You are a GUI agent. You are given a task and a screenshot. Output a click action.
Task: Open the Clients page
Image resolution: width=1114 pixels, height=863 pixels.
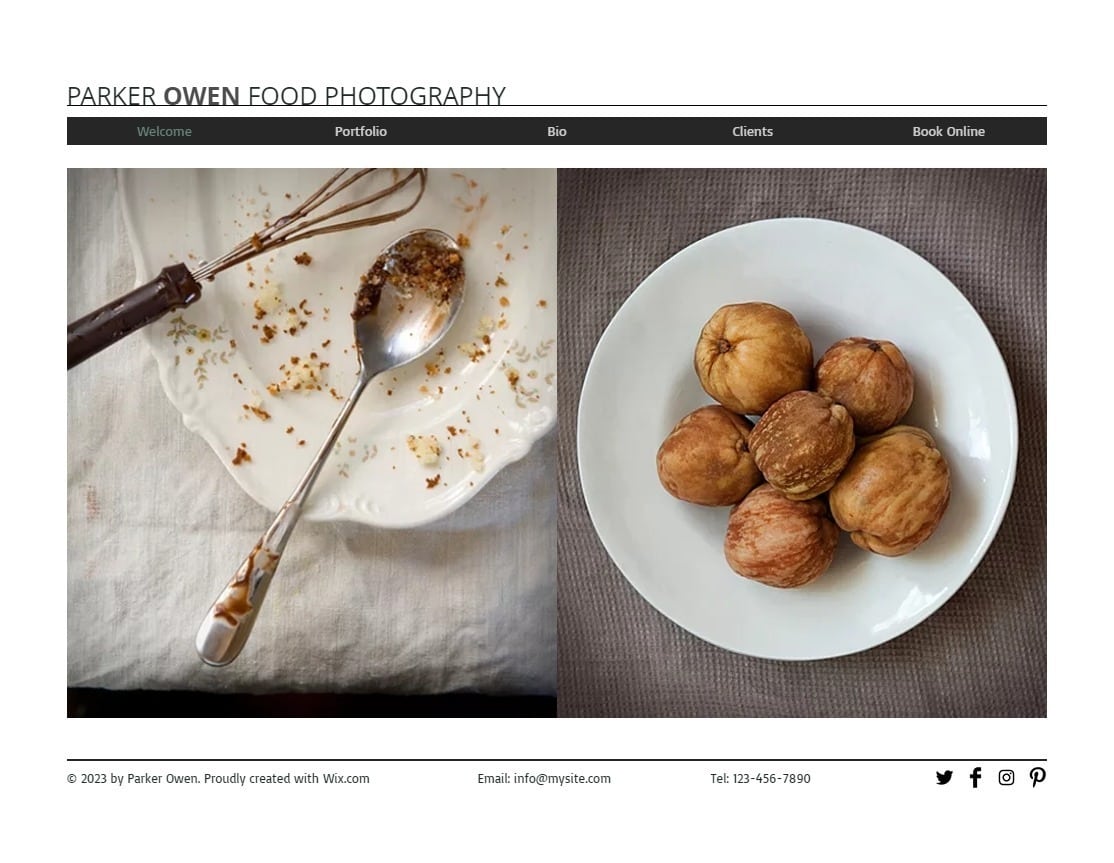pyautogui.click(x=752, y=131)
